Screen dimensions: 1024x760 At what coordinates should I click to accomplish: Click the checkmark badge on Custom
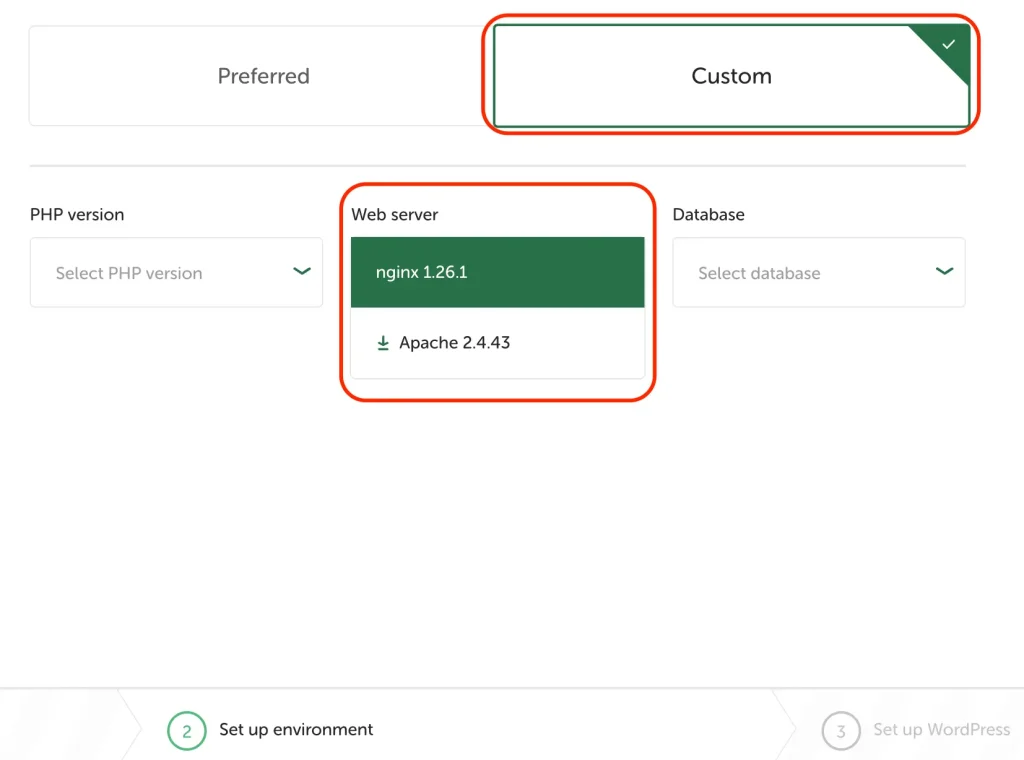(x=950, y=45)
